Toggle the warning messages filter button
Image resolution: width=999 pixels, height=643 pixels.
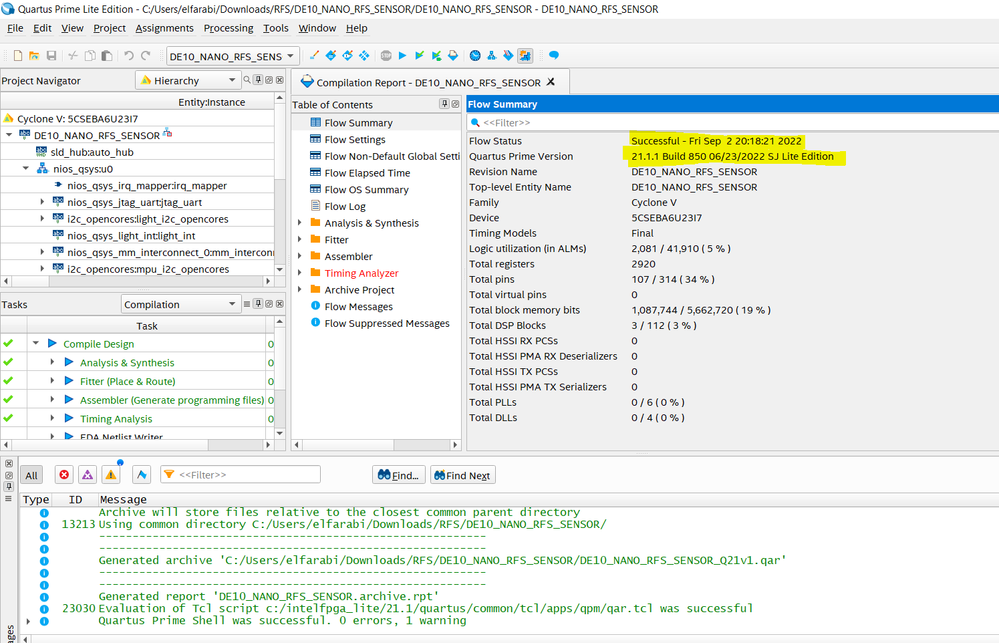pos(111,475)
